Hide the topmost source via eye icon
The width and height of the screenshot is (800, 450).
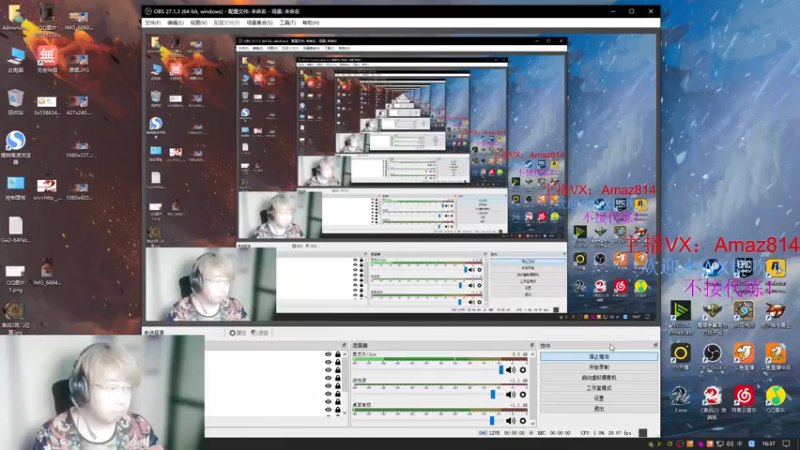pyautogui.click(x=328, y=354)
